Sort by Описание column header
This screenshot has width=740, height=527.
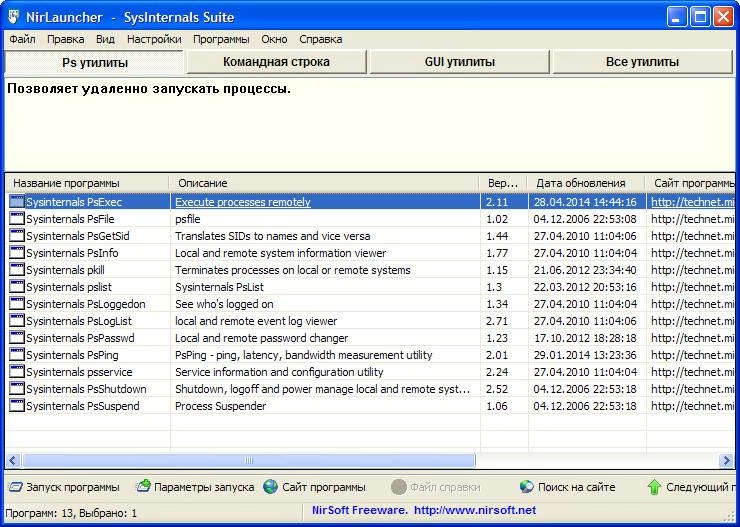coord(324,183)
